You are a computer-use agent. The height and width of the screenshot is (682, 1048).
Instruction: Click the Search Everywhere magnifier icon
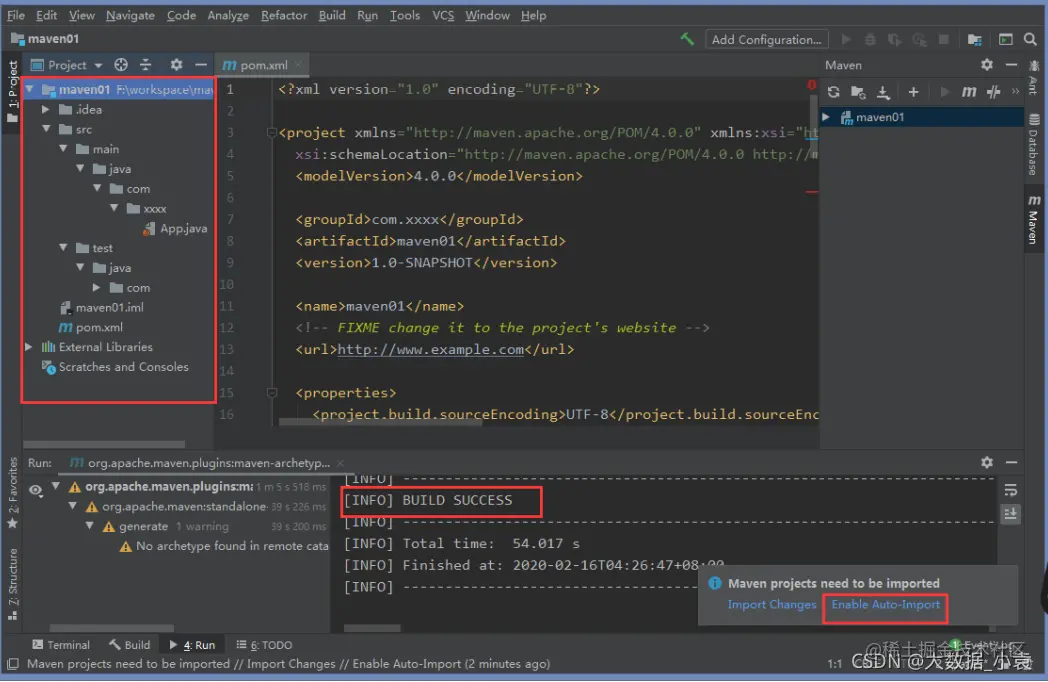(1030, 39)
